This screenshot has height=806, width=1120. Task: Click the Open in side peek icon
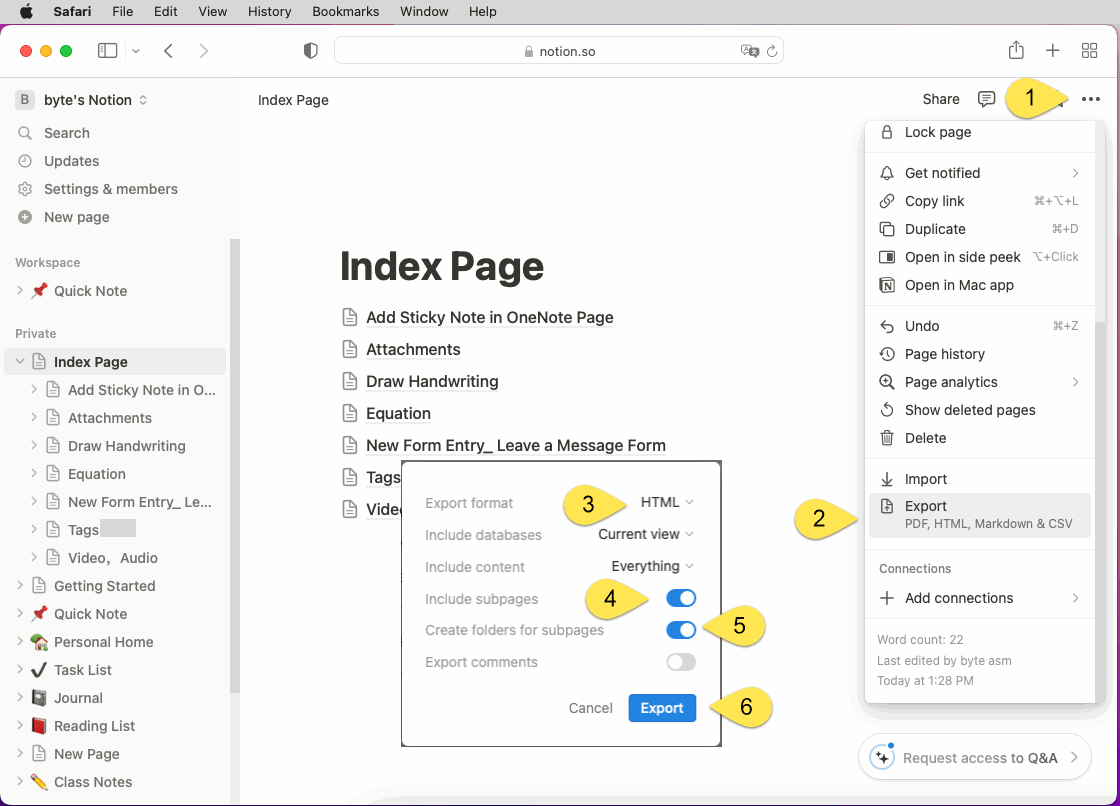tap(886, 257)
